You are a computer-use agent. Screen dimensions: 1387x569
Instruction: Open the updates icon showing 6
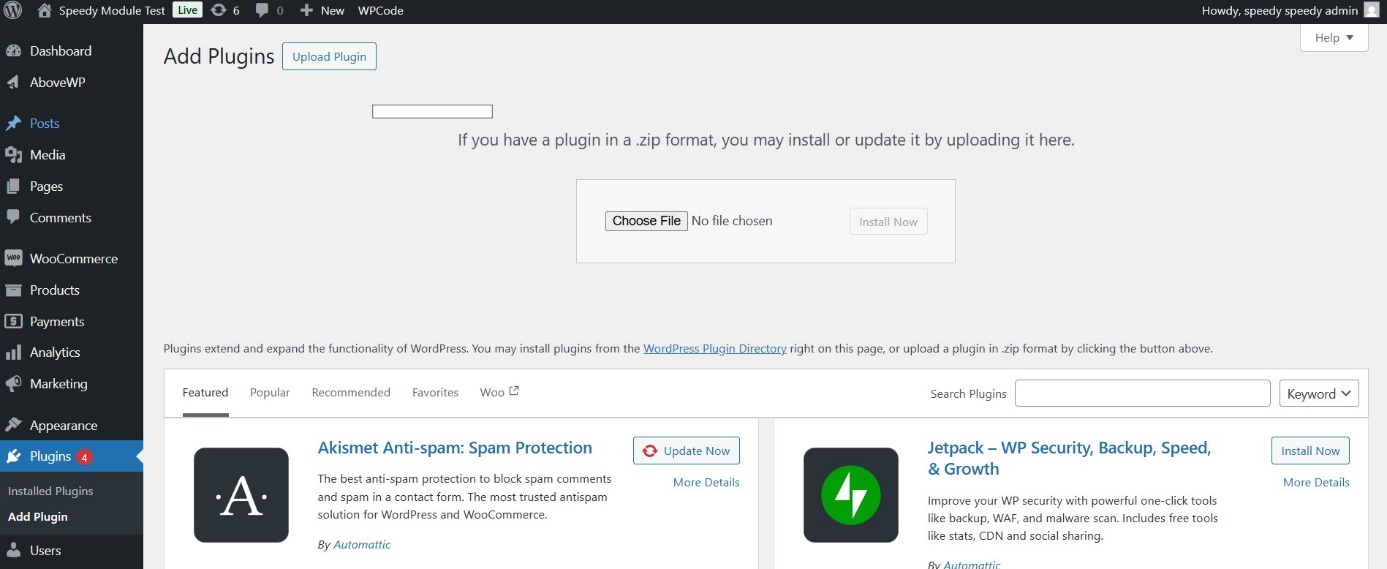click(218, 10)
